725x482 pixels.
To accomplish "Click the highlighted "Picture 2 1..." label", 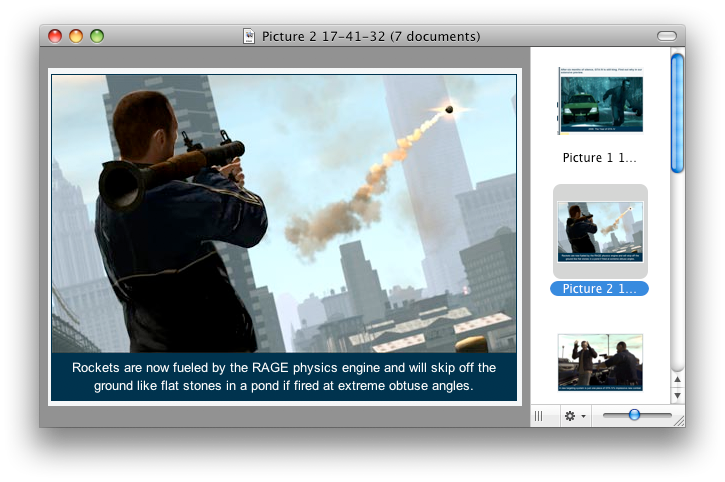I will pyautogui.click(x=599, y=289).
